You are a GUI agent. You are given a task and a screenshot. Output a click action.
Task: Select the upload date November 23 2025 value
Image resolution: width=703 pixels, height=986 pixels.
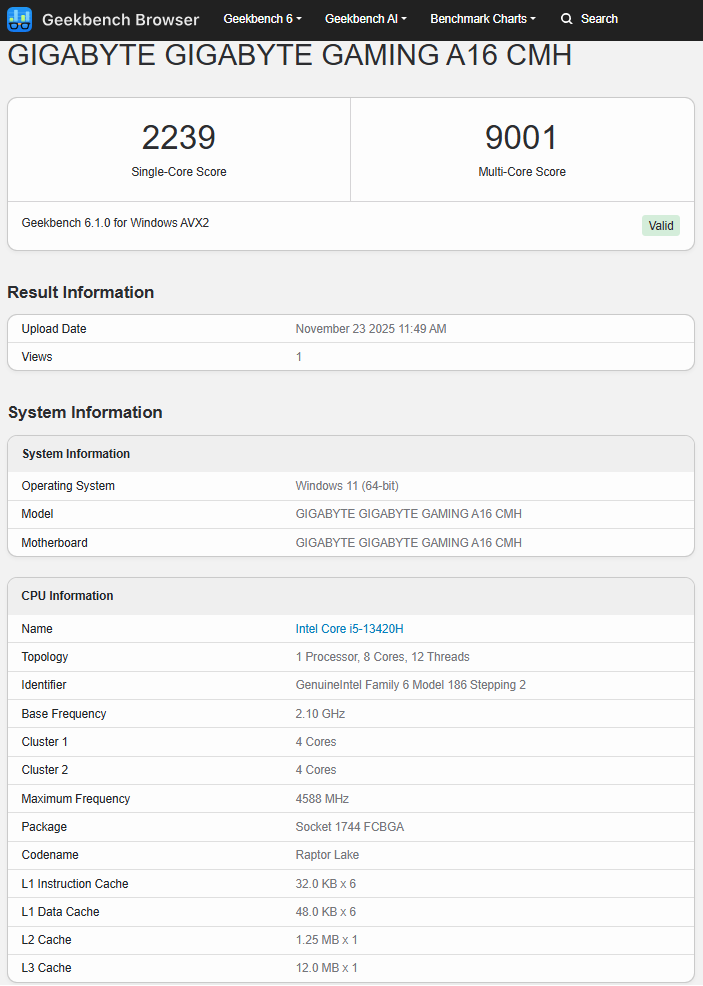pos(371,329)
